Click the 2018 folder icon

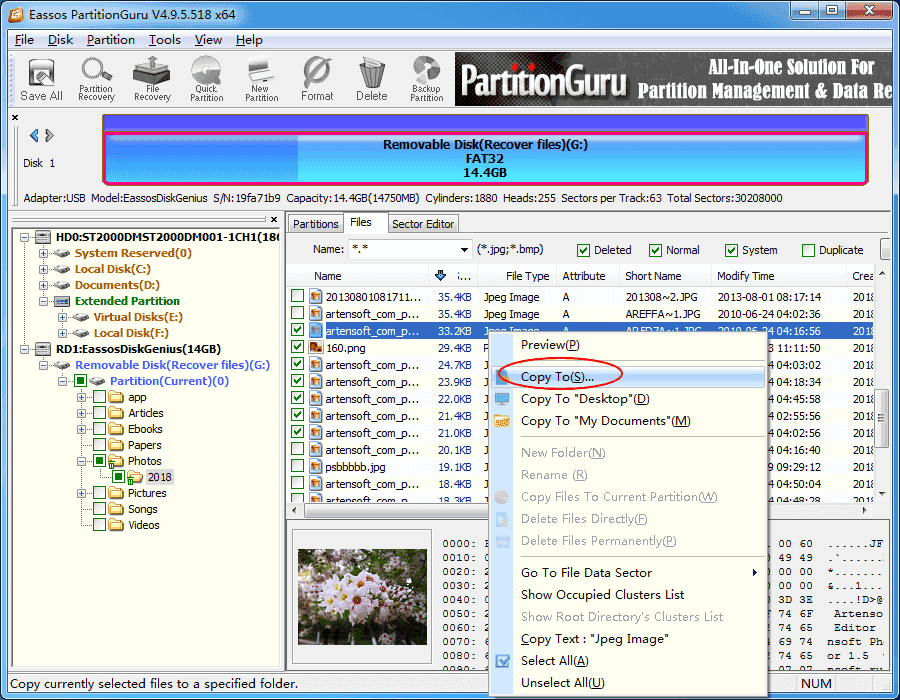pyautogui.click(x=135, y=477)
